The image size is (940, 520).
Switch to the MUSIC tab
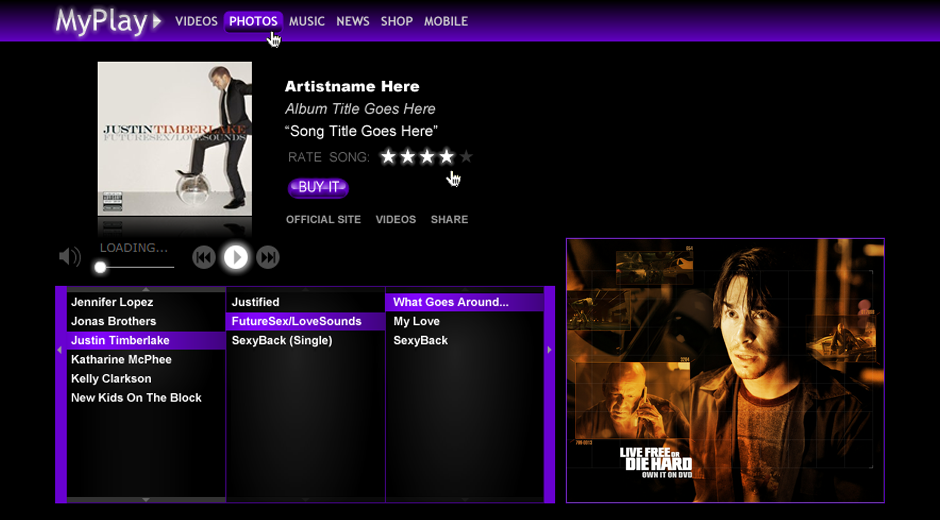coord(306,21)
